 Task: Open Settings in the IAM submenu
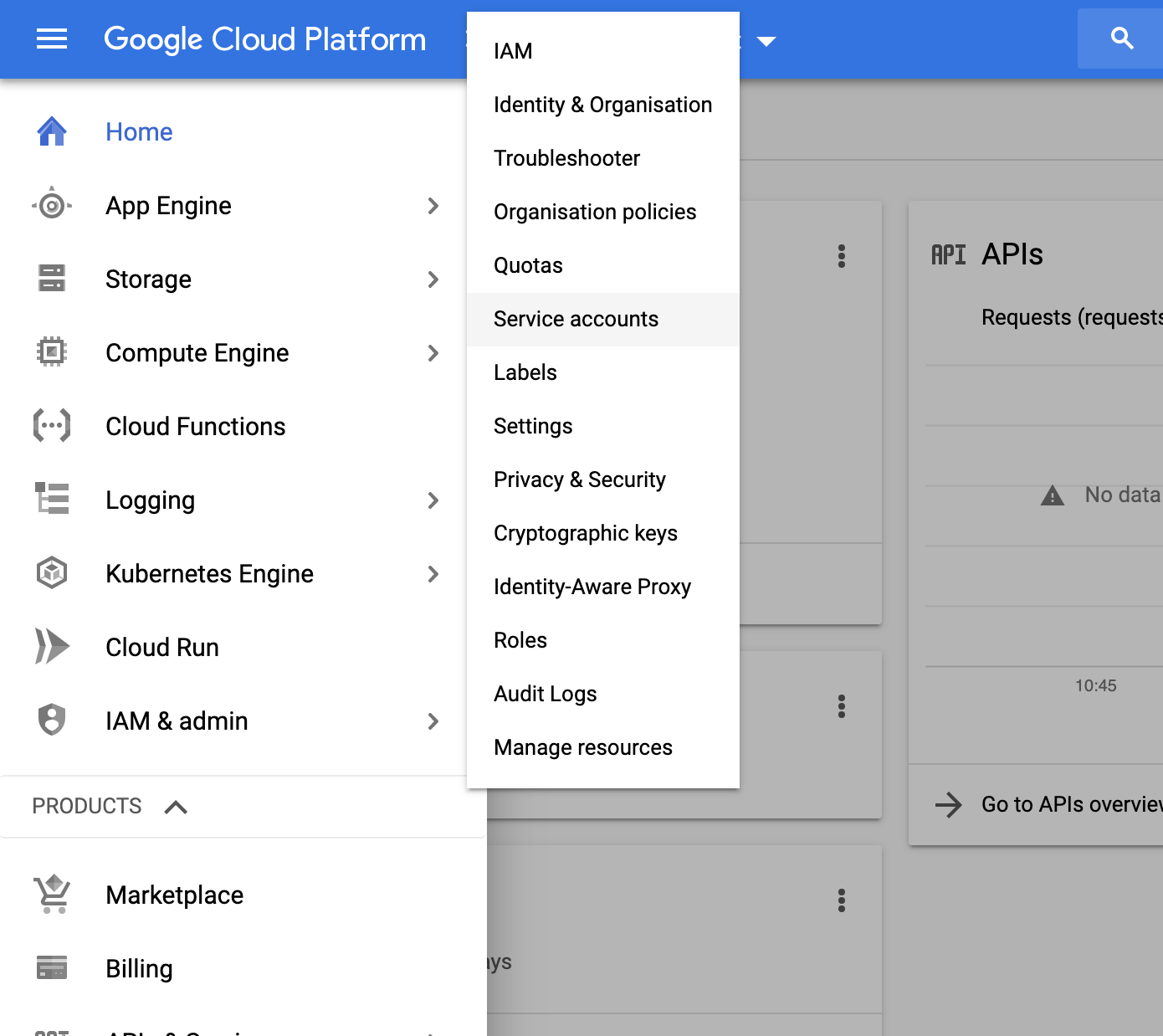pyautogui.click(x=603, y=426)
